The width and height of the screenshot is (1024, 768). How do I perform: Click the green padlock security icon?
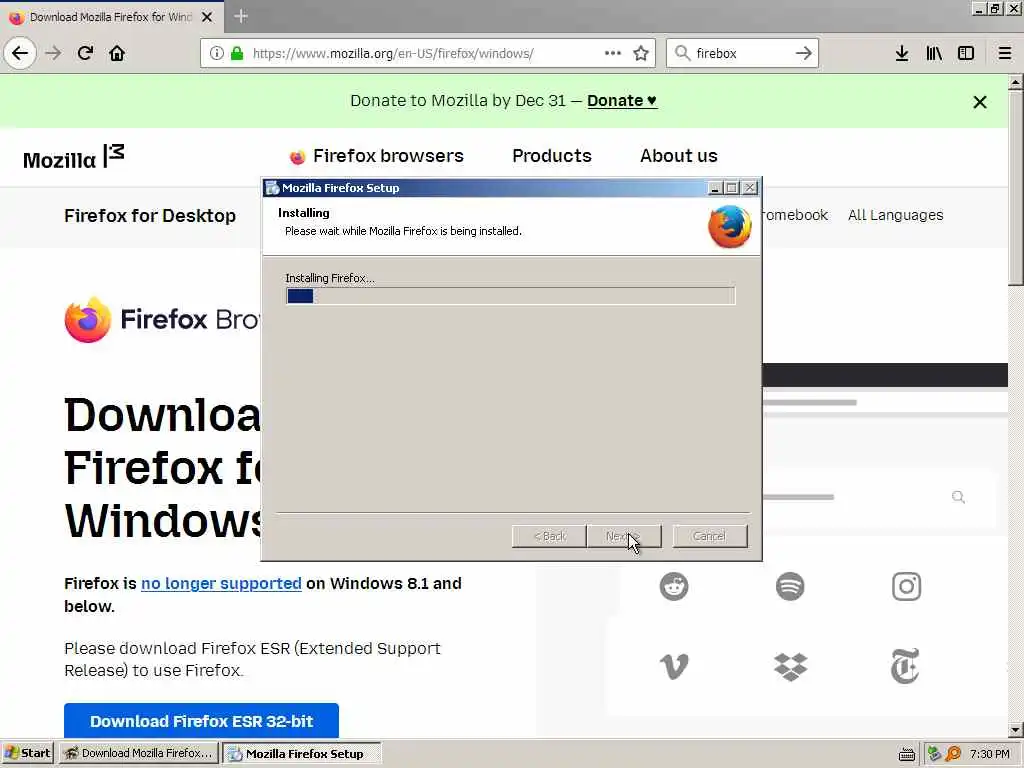[x=237, y=53]
